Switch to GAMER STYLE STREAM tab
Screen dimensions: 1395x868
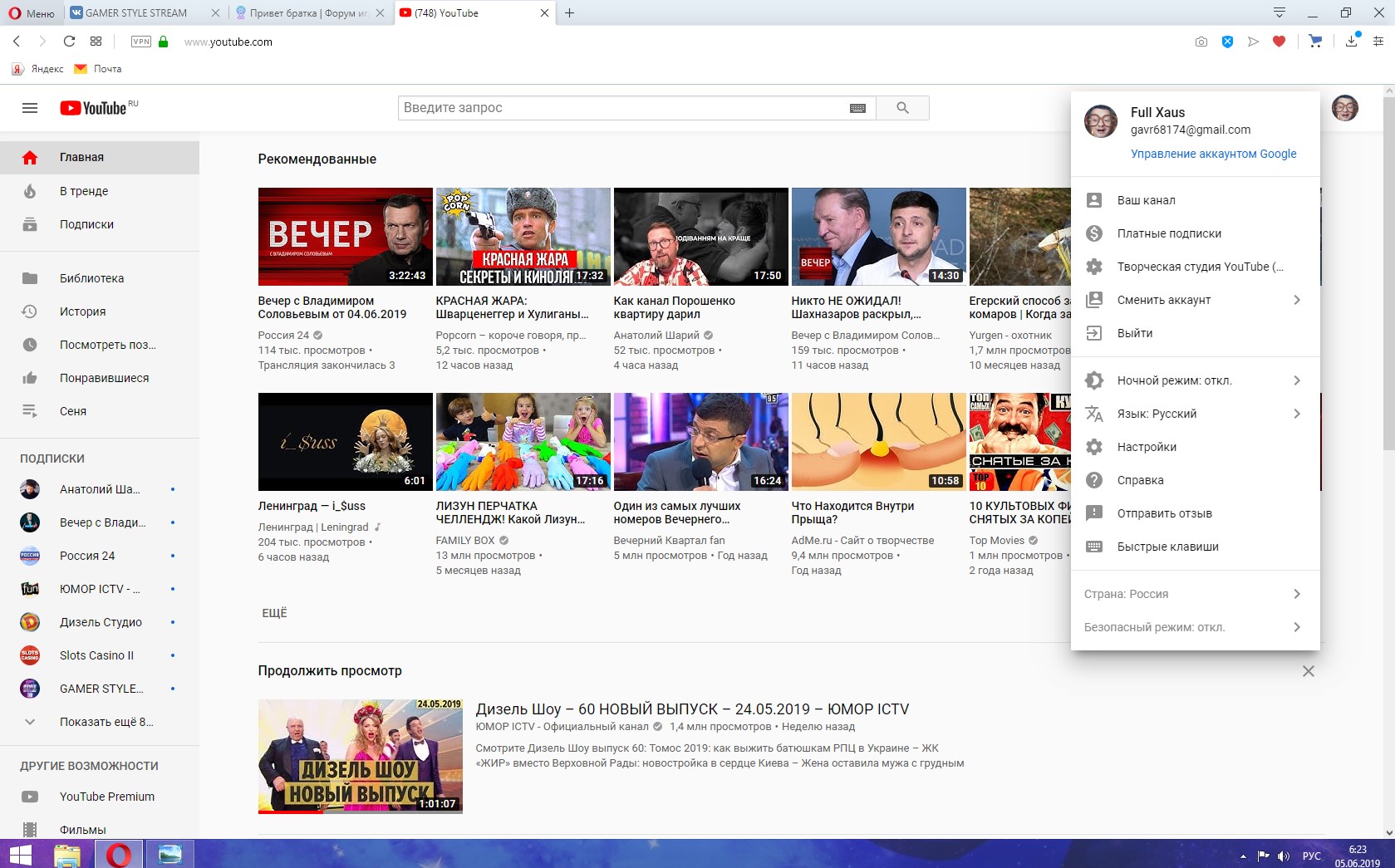point(137,13)
